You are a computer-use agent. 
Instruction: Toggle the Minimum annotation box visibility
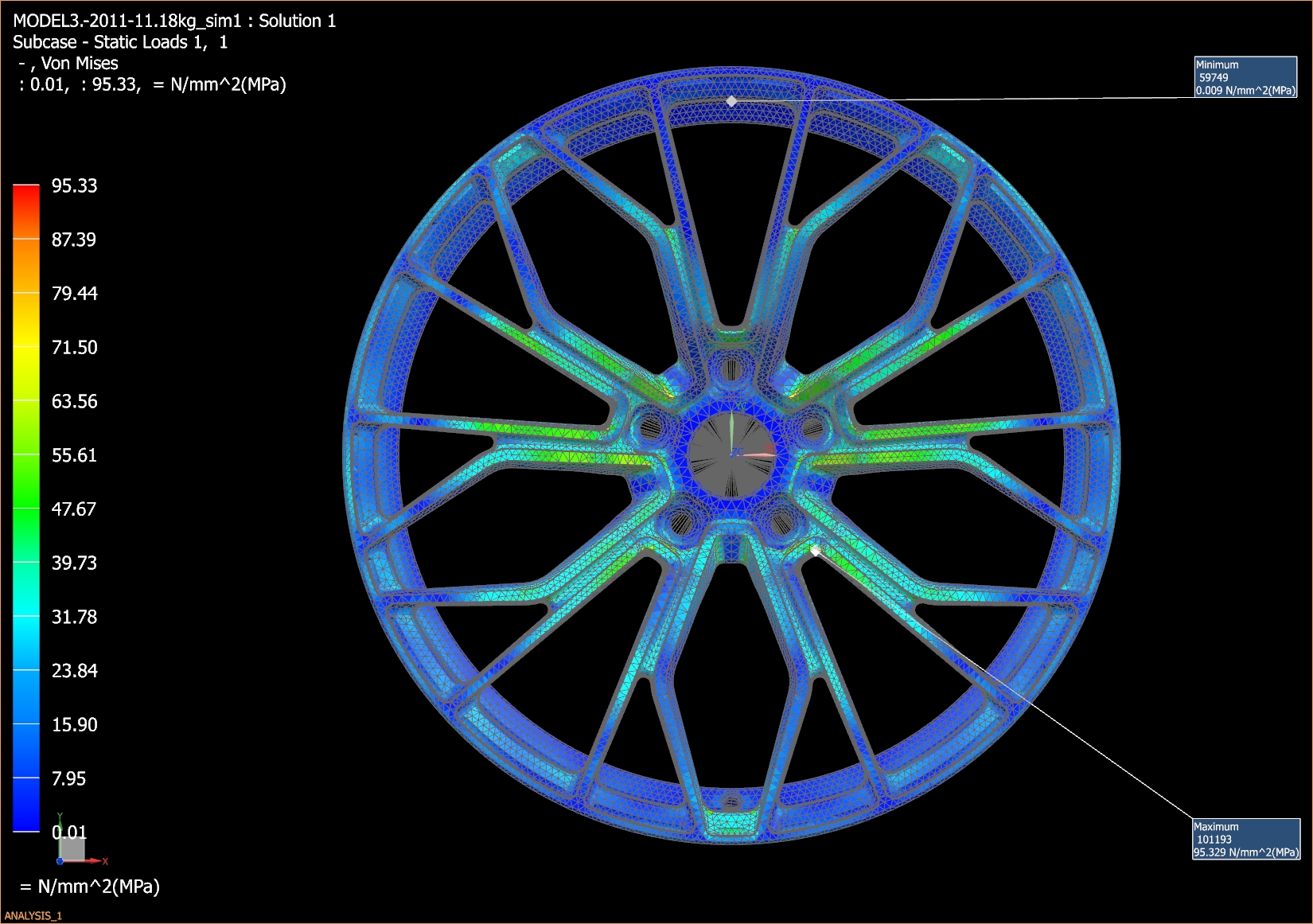pyautogui.click(x=1246, y=78)
